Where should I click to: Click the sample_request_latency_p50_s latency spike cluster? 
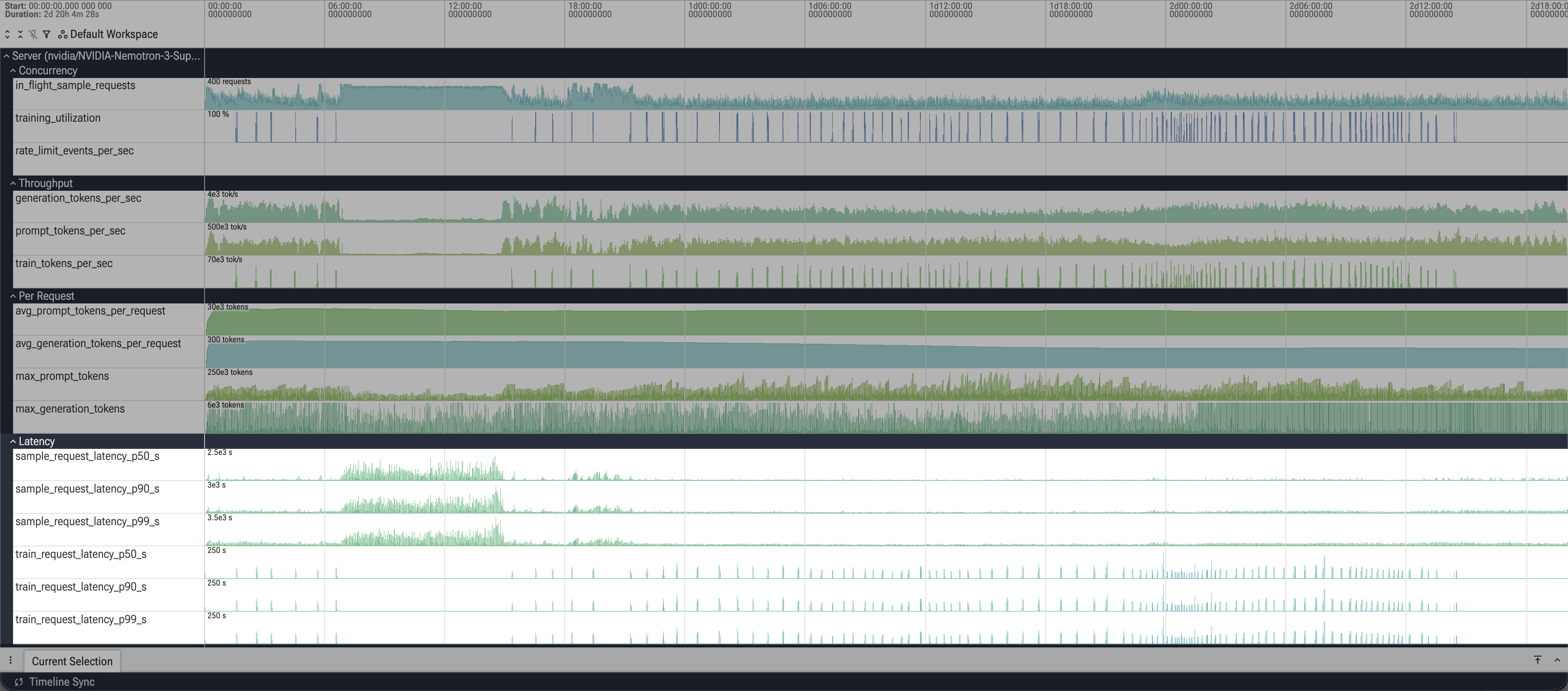(423, 470)
